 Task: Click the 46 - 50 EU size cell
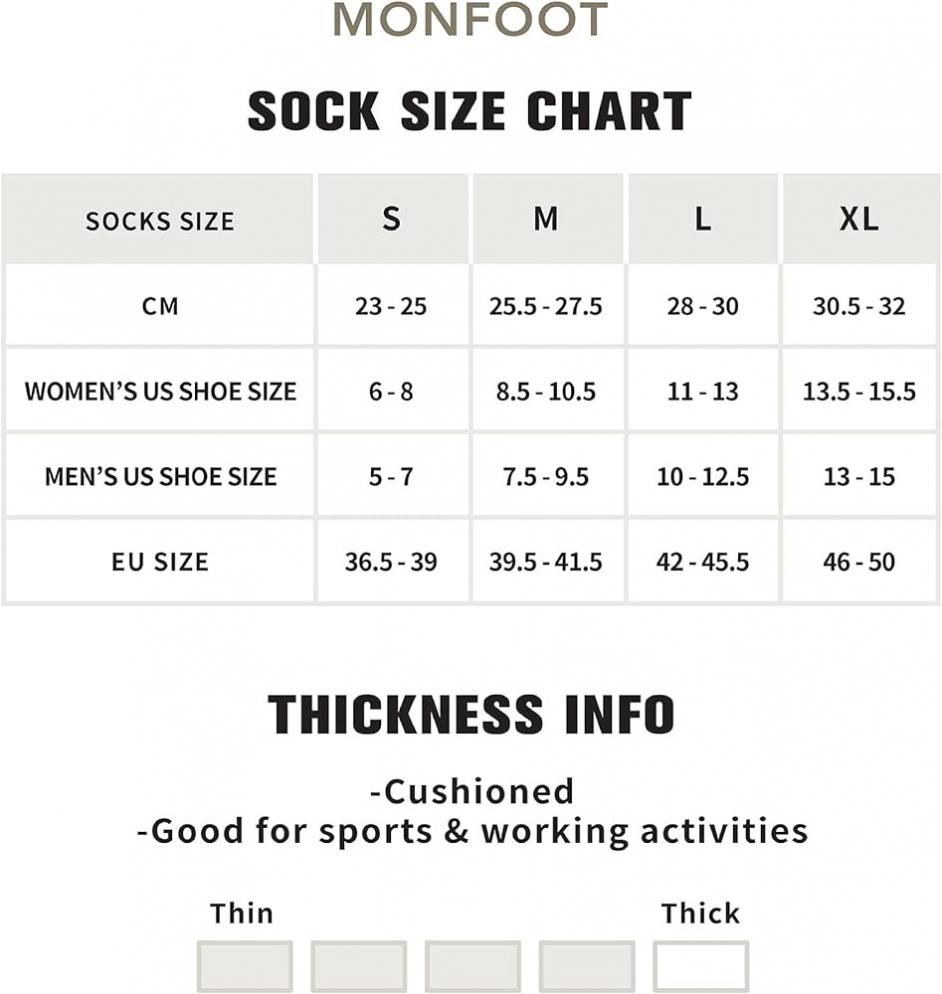click(x=860, y=562)
